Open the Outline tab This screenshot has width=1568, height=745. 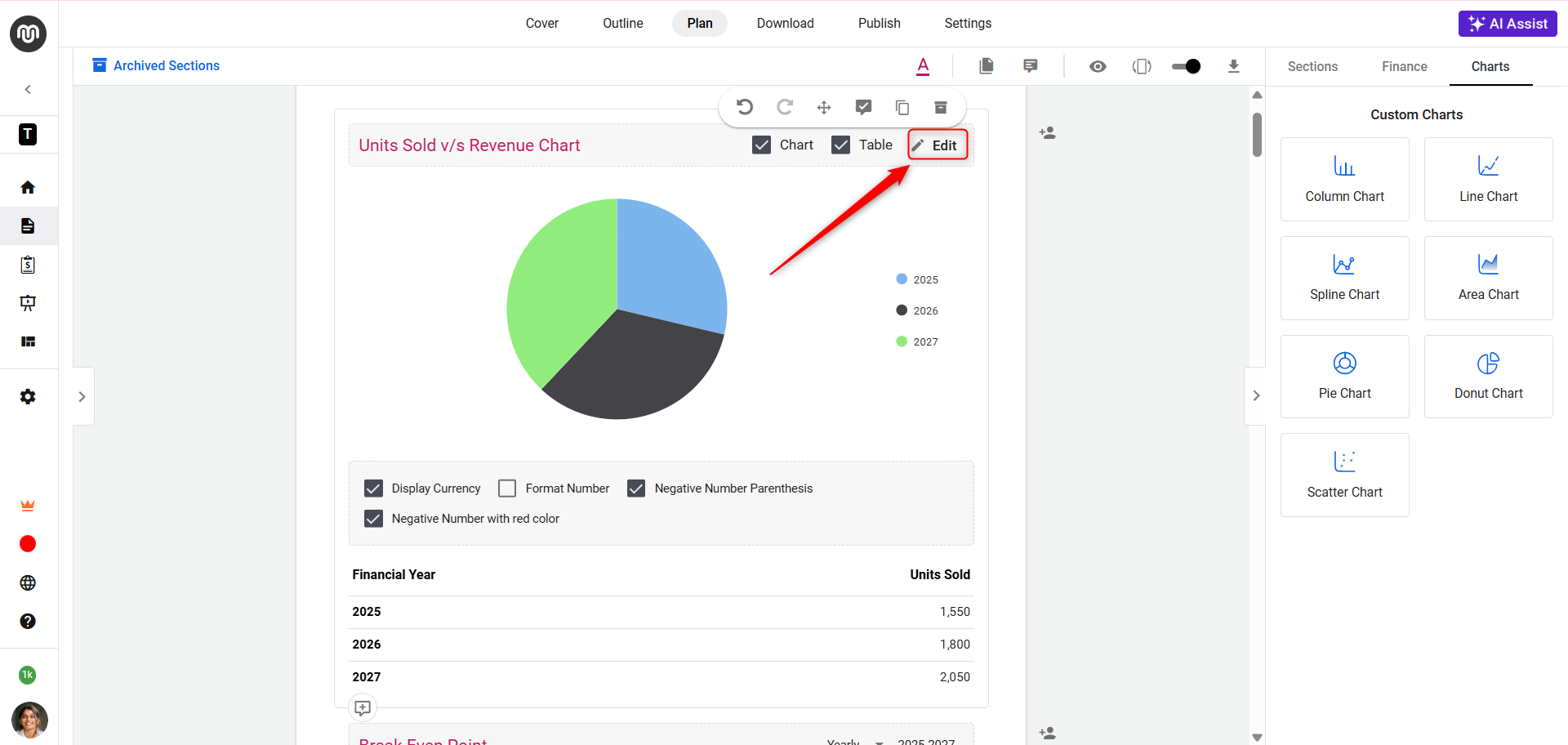coord(623,23)
